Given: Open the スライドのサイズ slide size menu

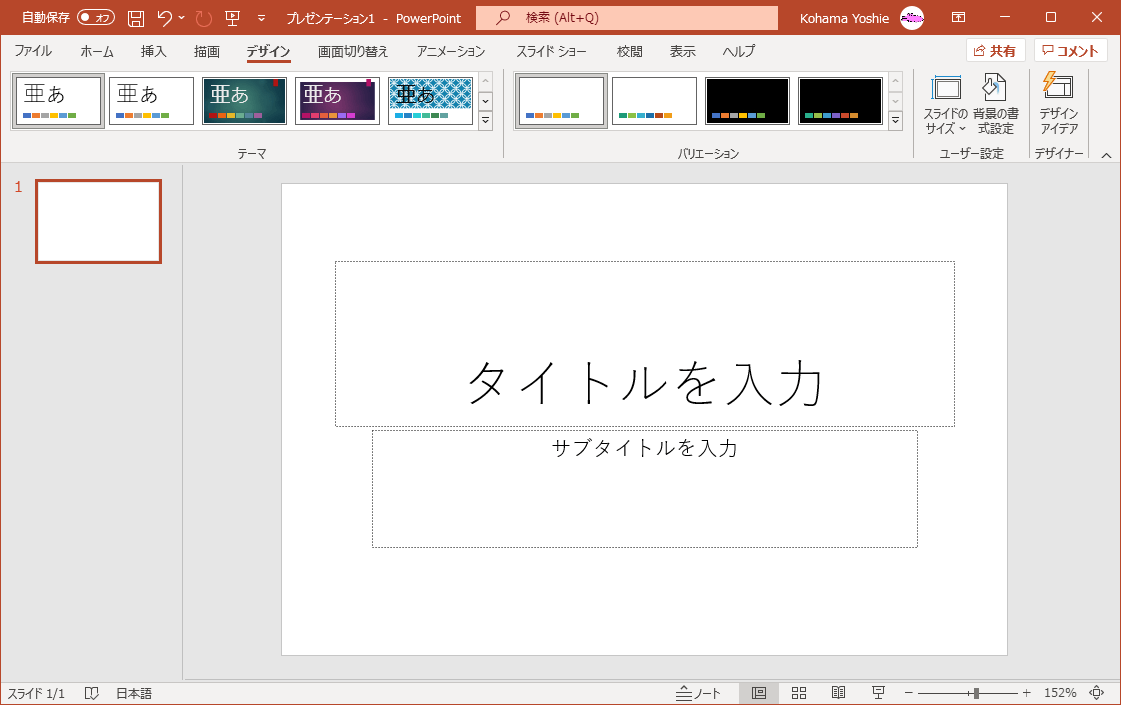Looking at the screenshot, I should (x=945, y=104).
